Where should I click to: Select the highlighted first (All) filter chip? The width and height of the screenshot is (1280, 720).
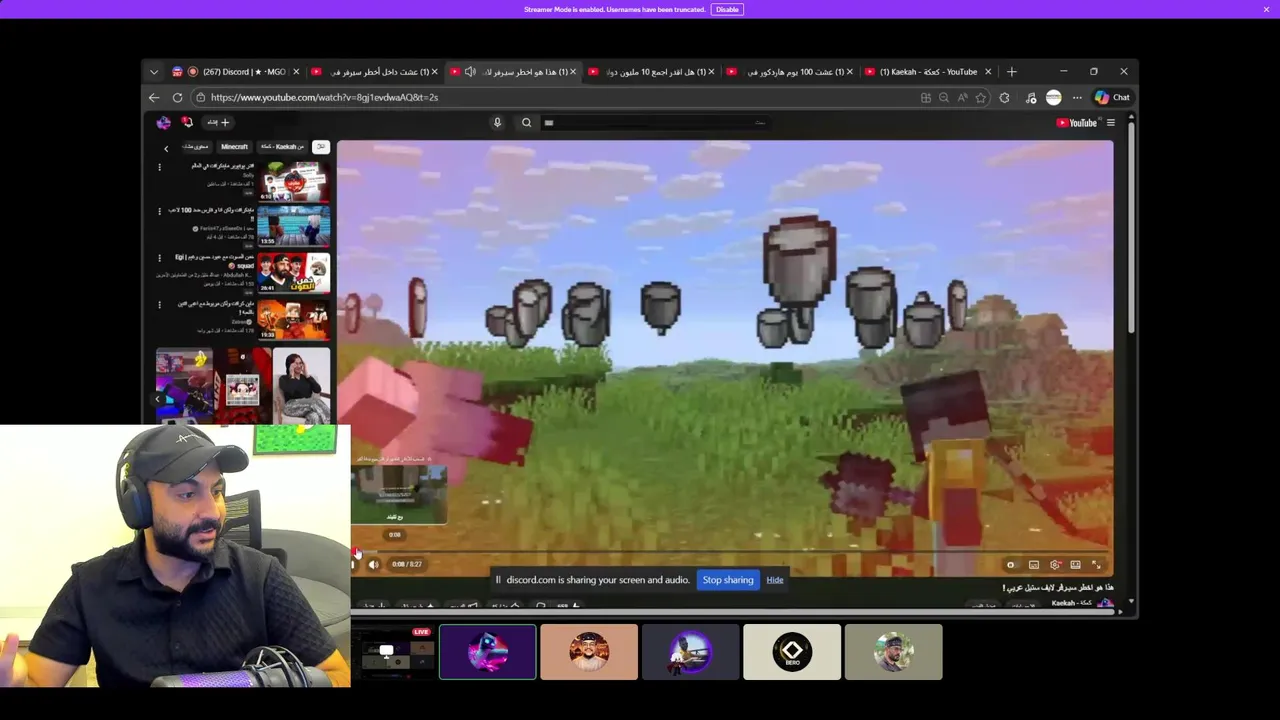320,147
